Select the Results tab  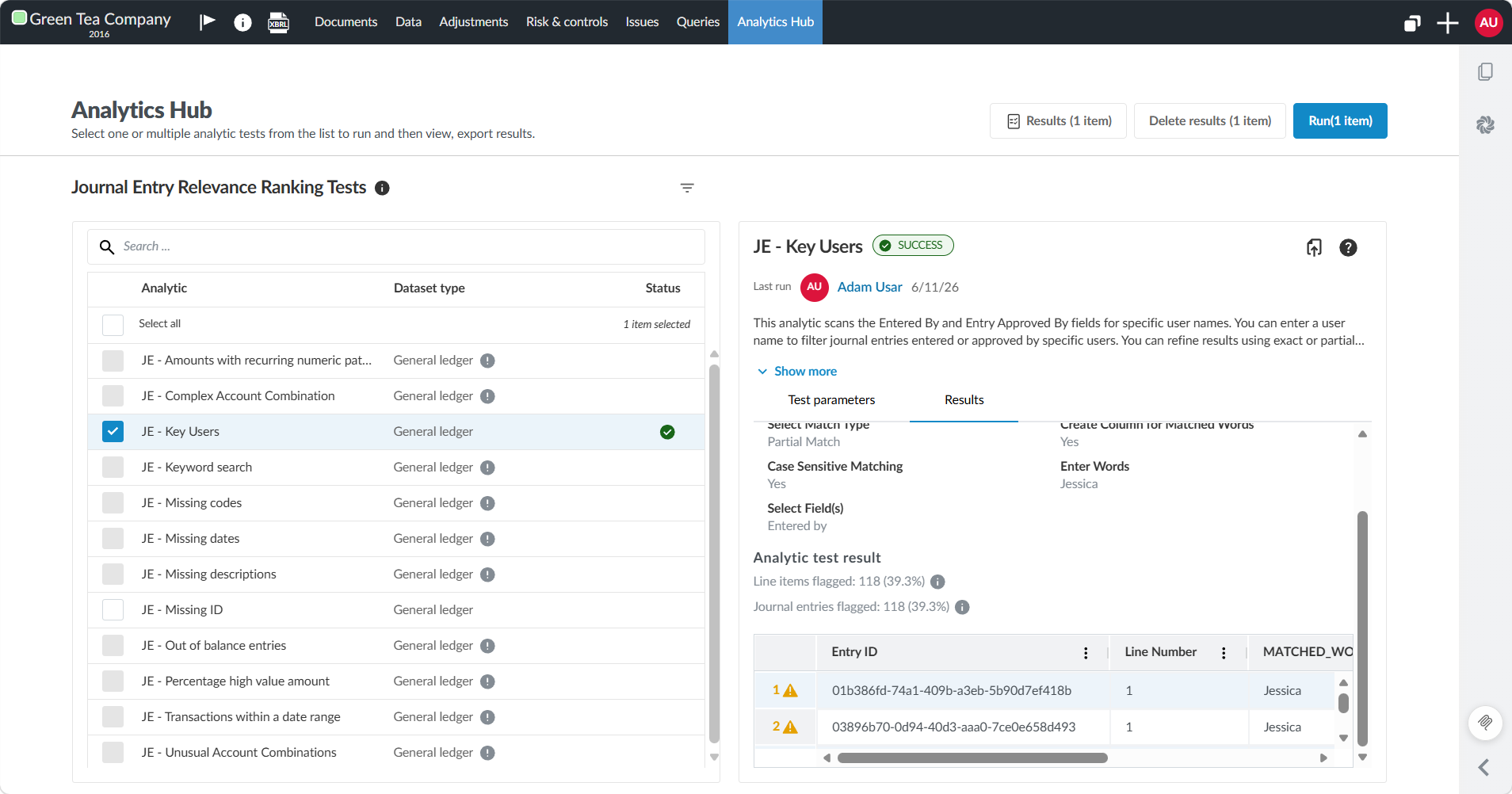coord(964,400)
